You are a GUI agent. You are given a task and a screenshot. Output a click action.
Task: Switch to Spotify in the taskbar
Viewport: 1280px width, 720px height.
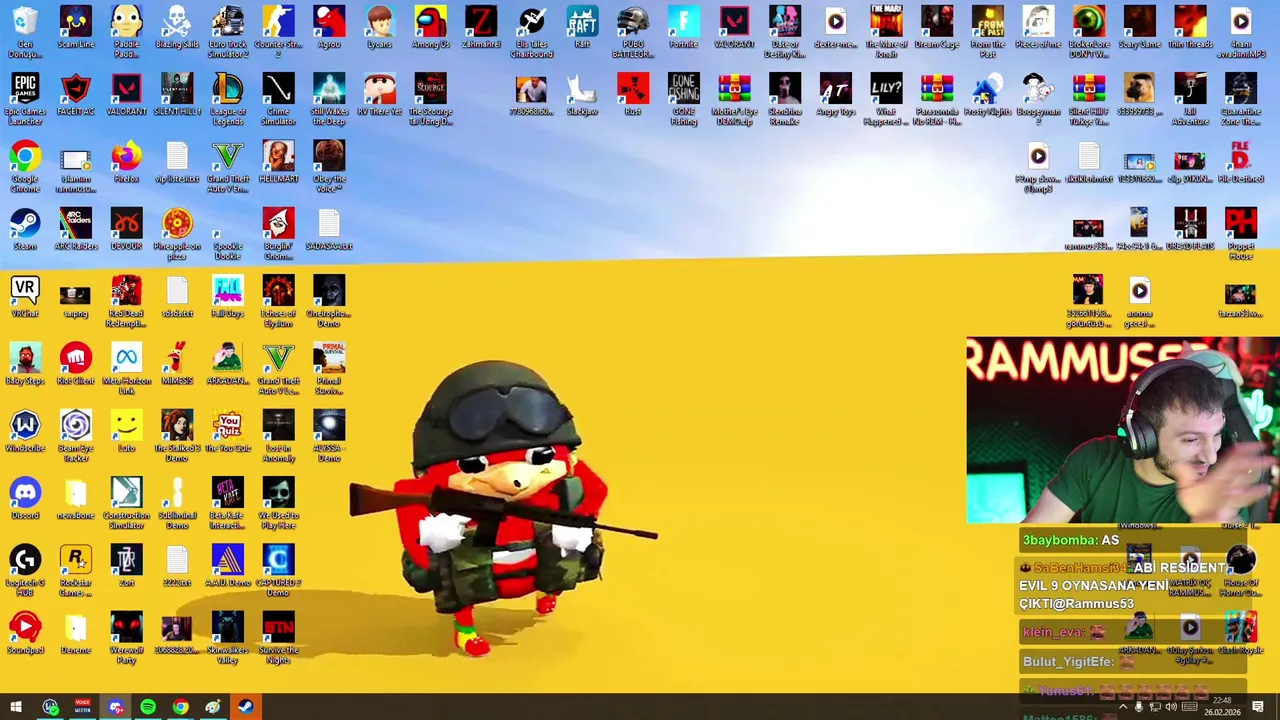click(148, 707)
